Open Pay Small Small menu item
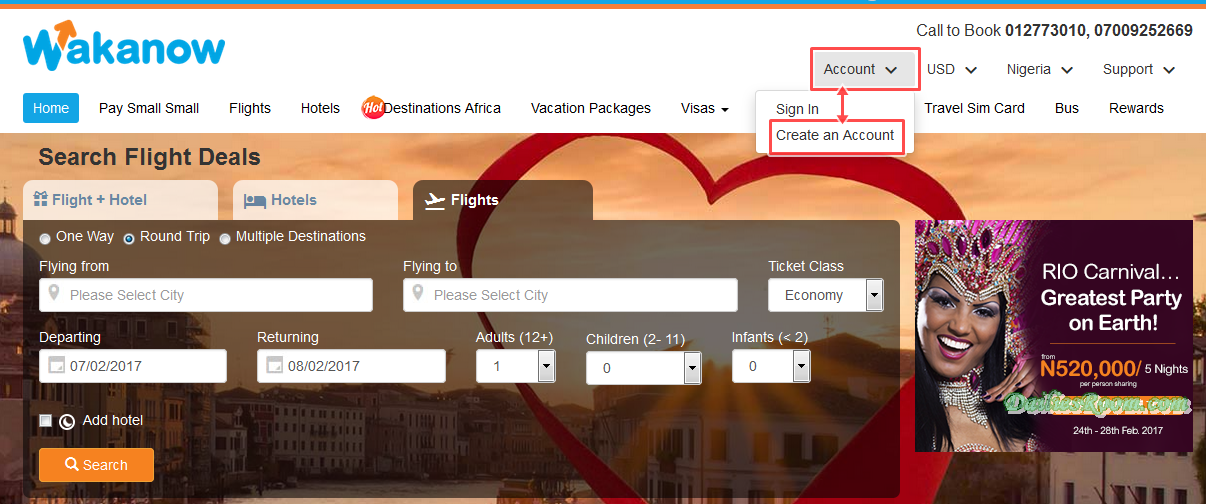Image resolution: width=1206 pixels, height=504 pixels. click(x=149, y=108)
